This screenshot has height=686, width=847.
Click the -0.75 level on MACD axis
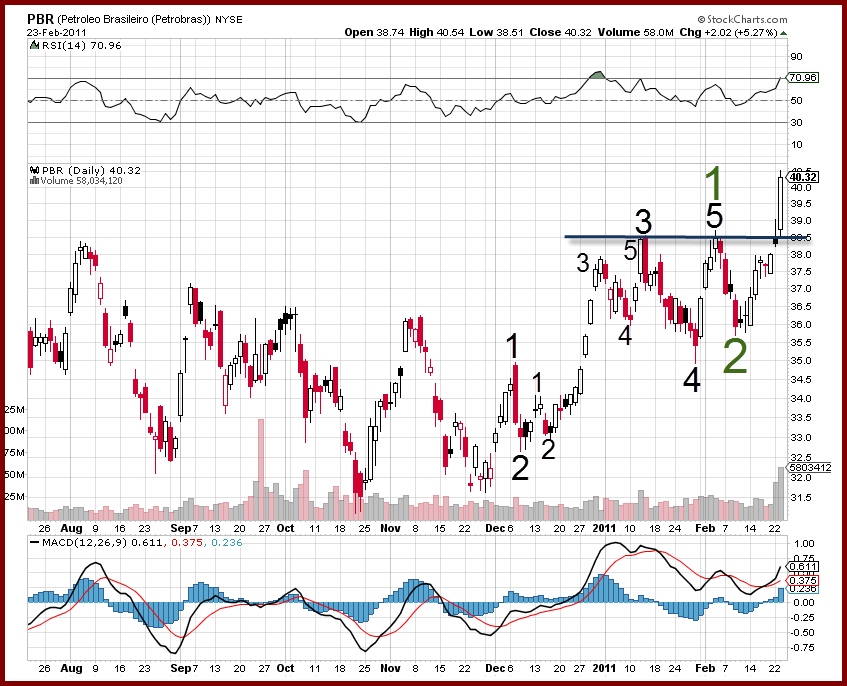click(x=802, y=648)
